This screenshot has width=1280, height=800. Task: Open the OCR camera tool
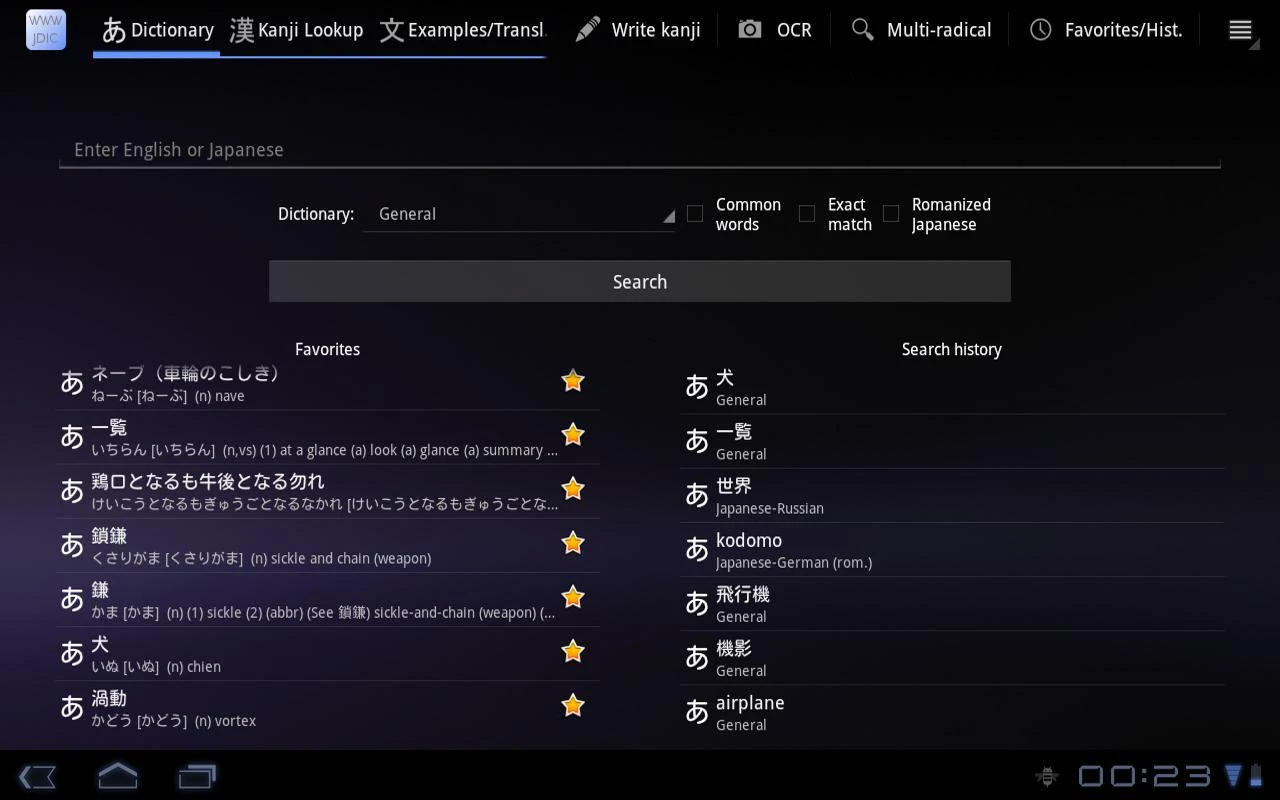[x=750, y=29]
